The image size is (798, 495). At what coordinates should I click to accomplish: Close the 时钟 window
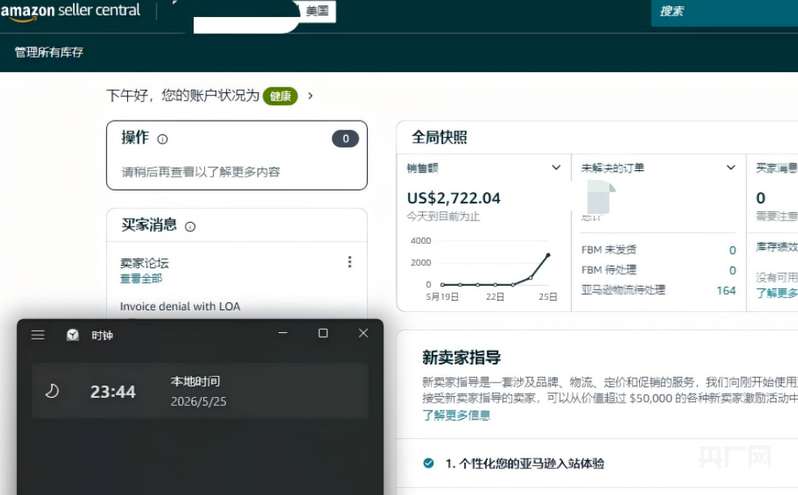point(363,333)
